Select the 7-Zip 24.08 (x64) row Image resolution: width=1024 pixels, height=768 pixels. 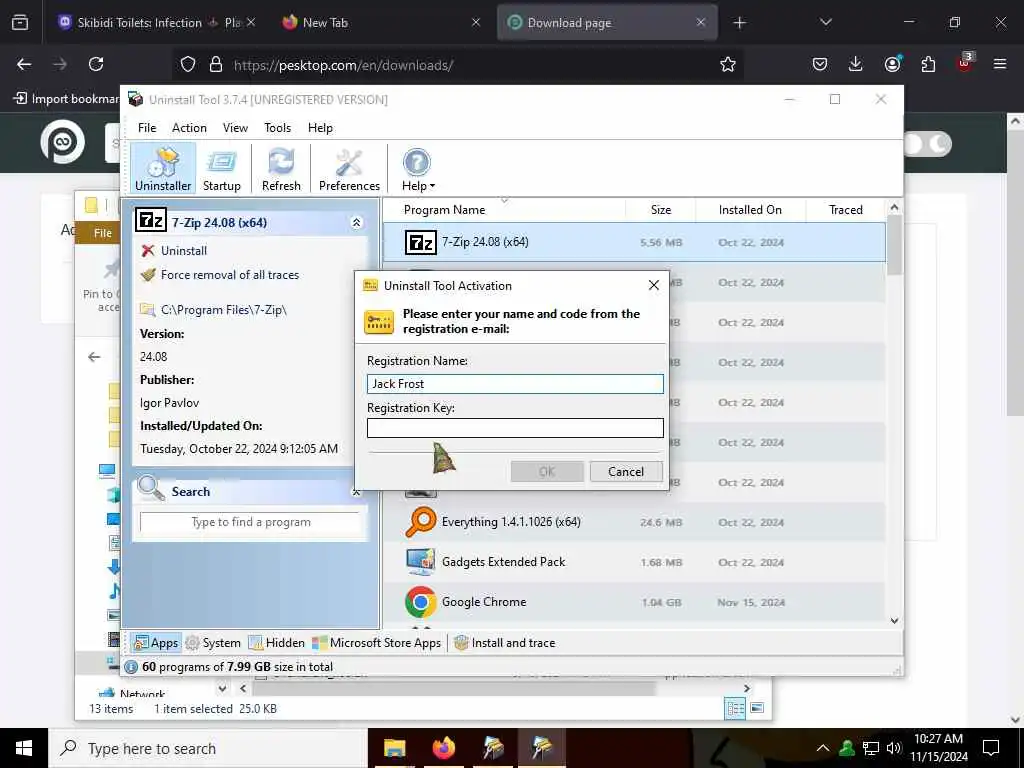click(x=634, y=242)
